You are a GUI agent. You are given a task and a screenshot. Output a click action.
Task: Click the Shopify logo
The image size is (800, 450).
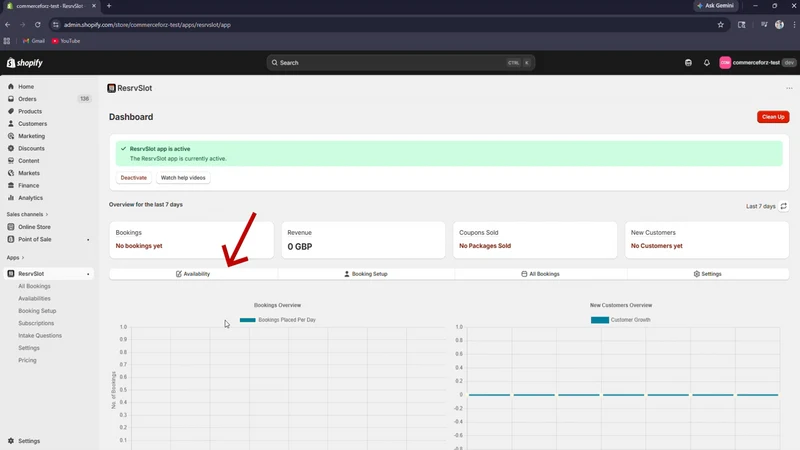[x=24, y=63]
